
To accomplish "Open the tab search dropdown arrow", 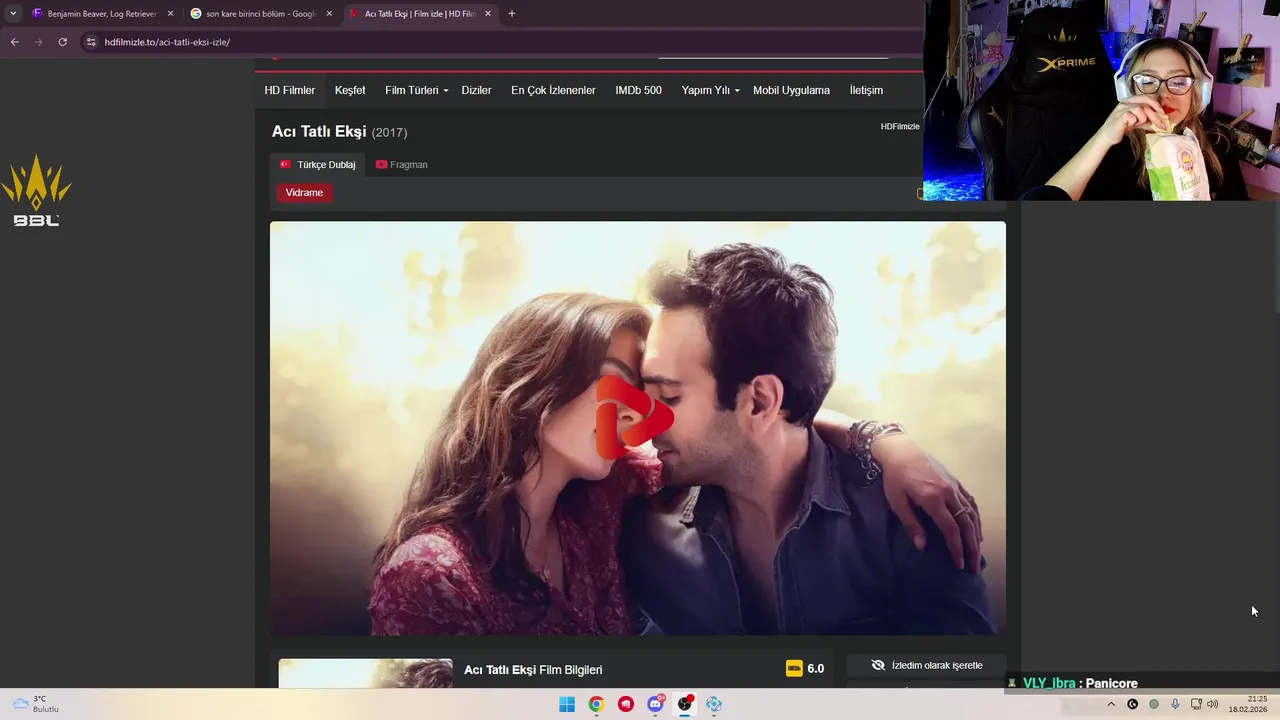I will coord(13,14).
